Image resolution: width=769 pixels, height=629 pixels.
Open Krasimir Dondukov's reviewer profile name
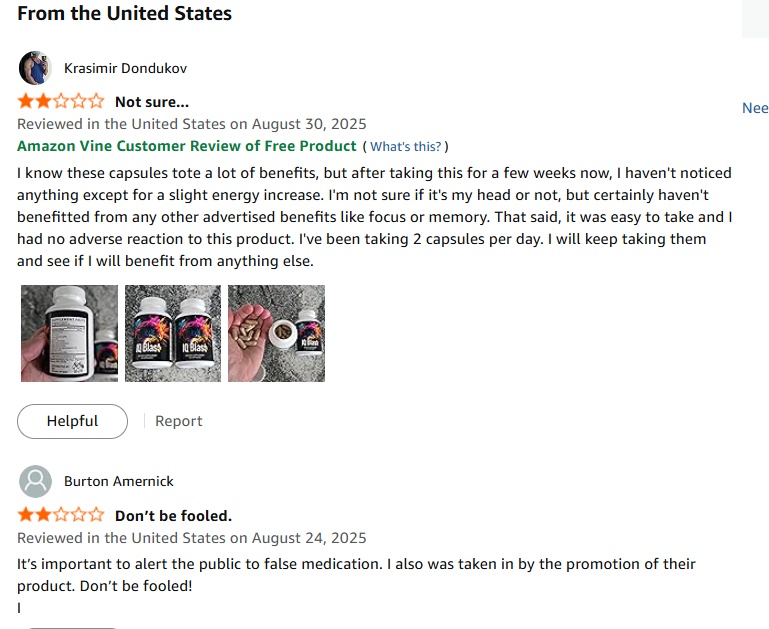coord(125,68)
